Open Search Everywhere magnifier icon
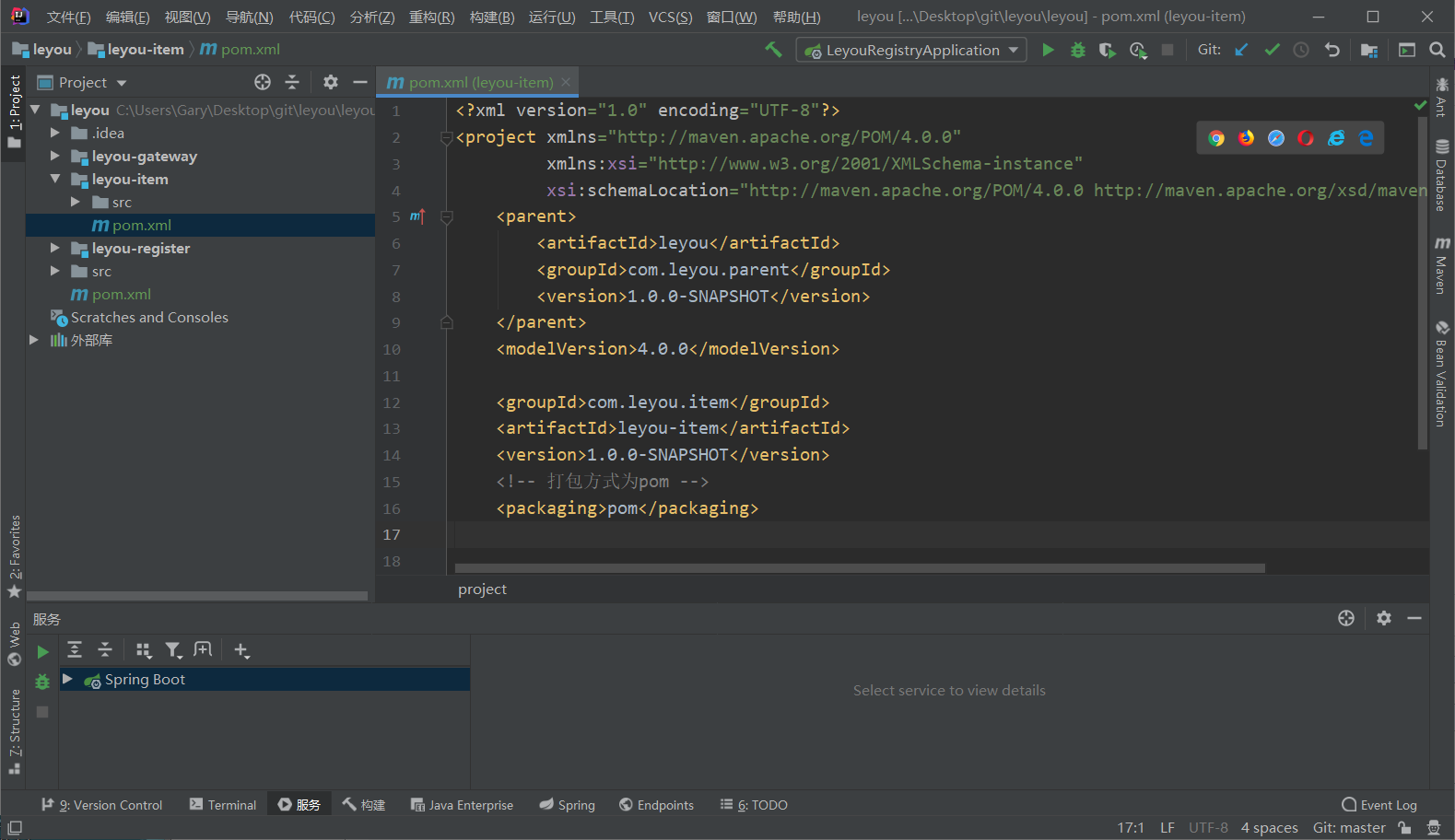The image size is (1455, 840). point(1437,50)
